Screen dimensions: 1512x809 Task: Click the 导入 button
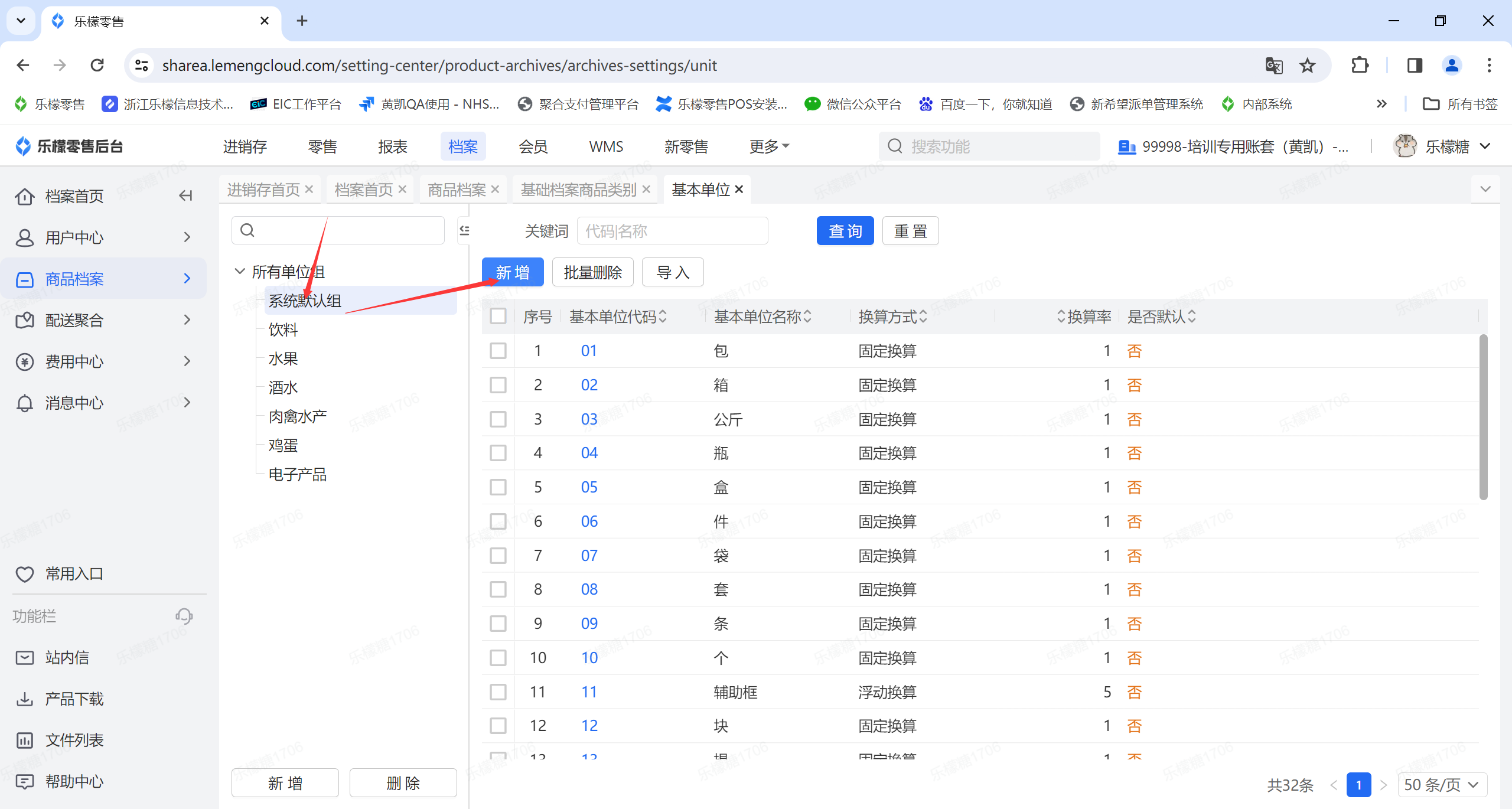(x=673, y=272)
